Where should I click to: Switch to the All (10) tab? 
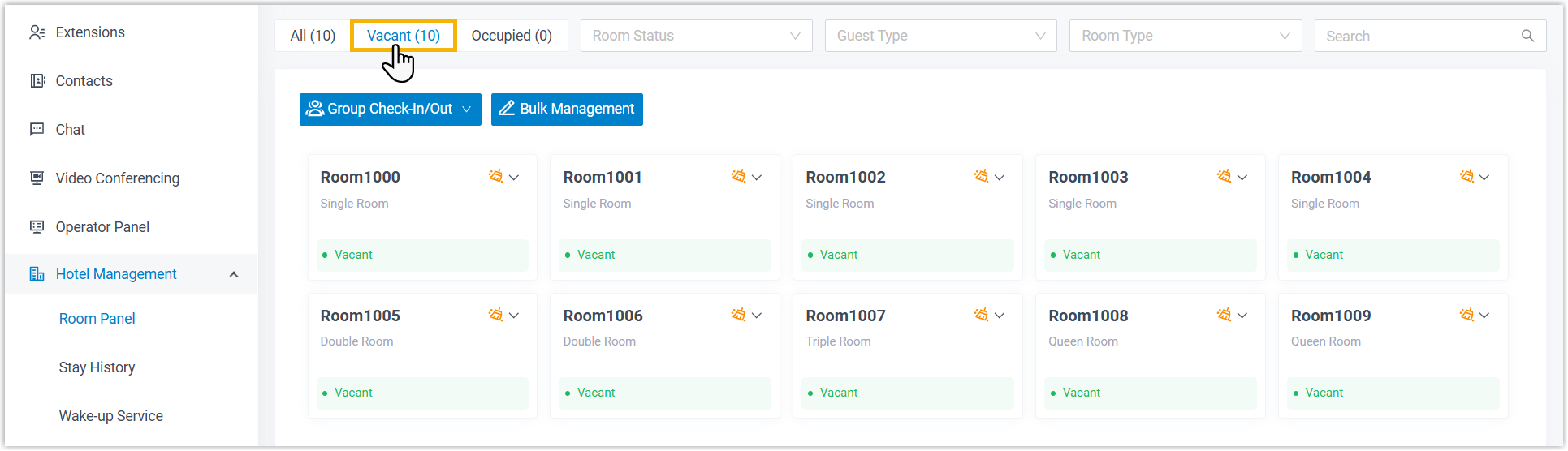(313, 36)
